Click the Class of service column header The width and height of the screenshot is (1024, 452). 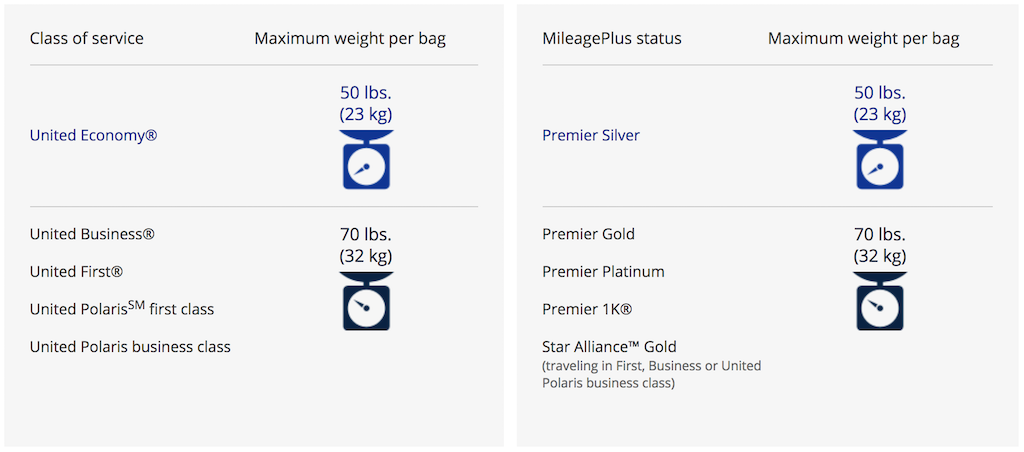87,39
